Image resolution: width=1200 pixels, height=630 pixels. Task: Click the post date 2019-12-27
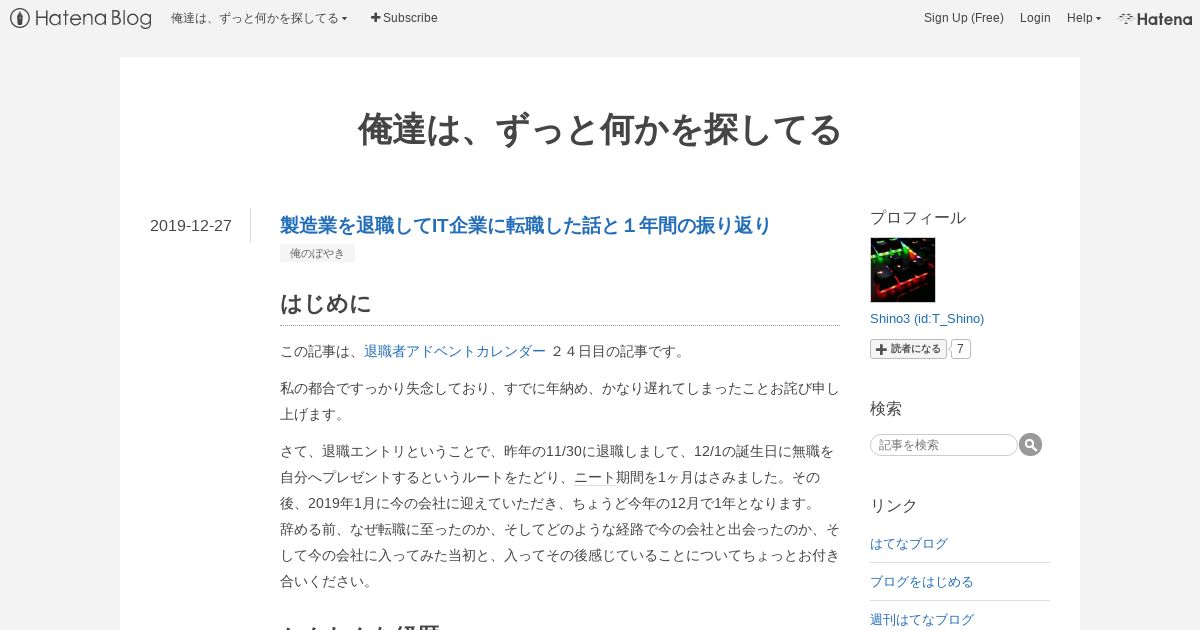pos(191,226)
